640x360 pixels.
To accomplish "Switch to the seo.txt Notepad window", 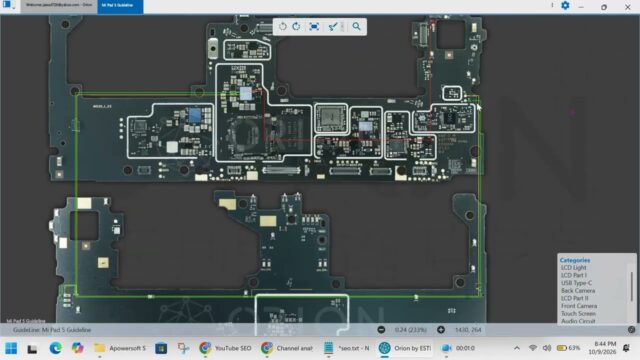I will (346, 348).
